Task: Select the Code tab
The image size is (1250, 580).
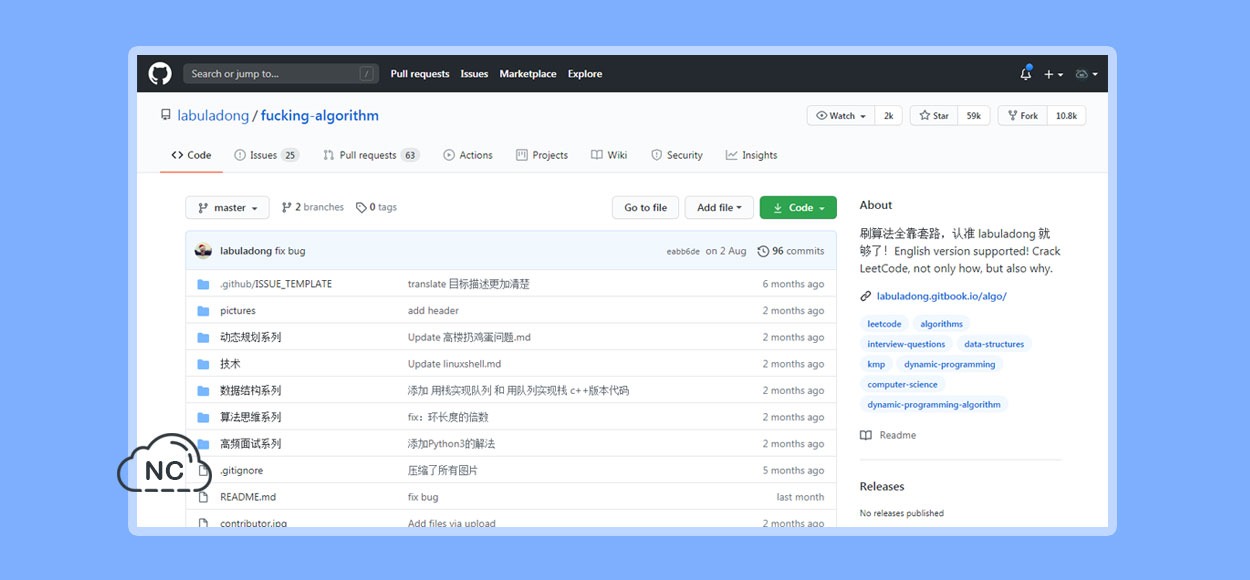Action: pyautogui.click(x=191, y=155)
